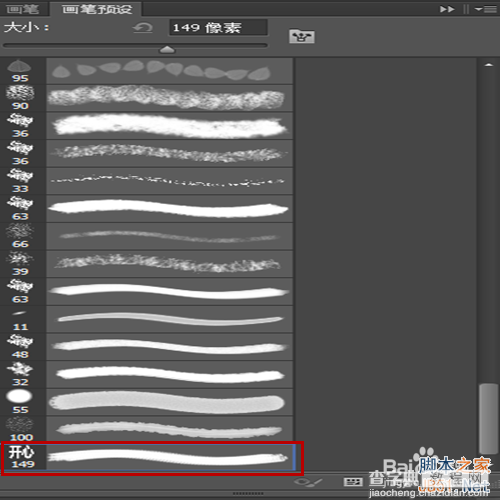The width and height of the screenshot is (500, 500).
Task: Select the textured brush preset 90
Action: [147, 98]
